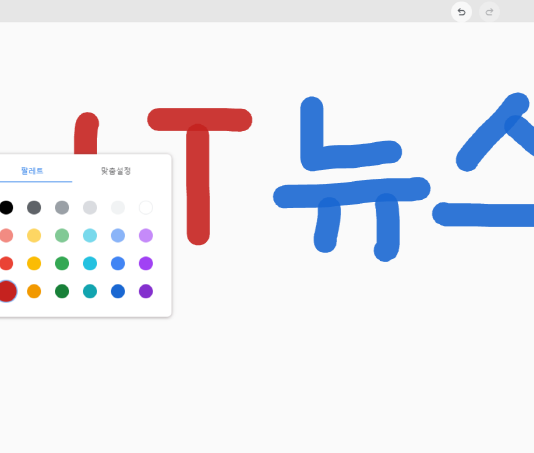
Task: Select the currently highlighted dark red swatch
Action: (x=7, y=291)
